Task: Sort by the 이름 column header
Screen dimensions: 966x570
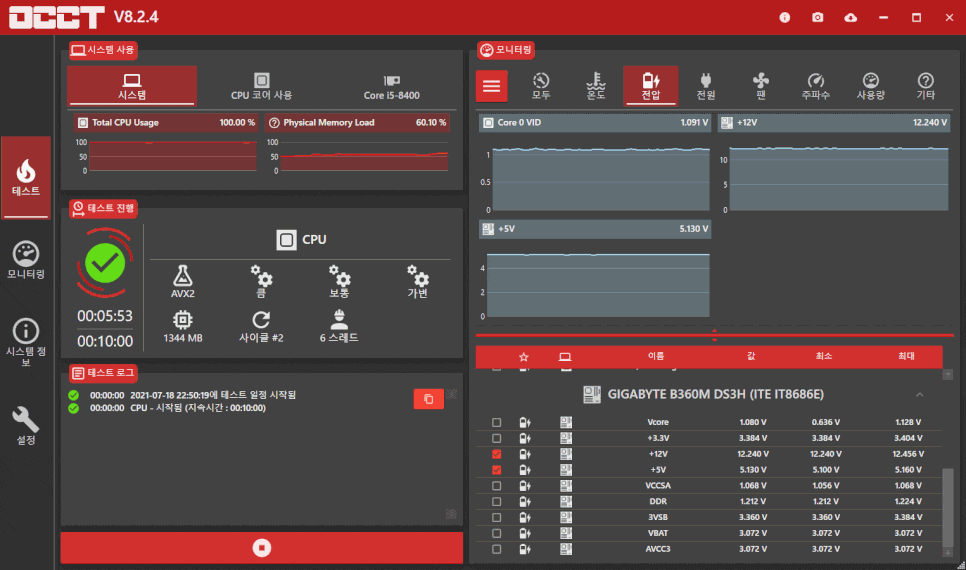Action: pos(656,356)
